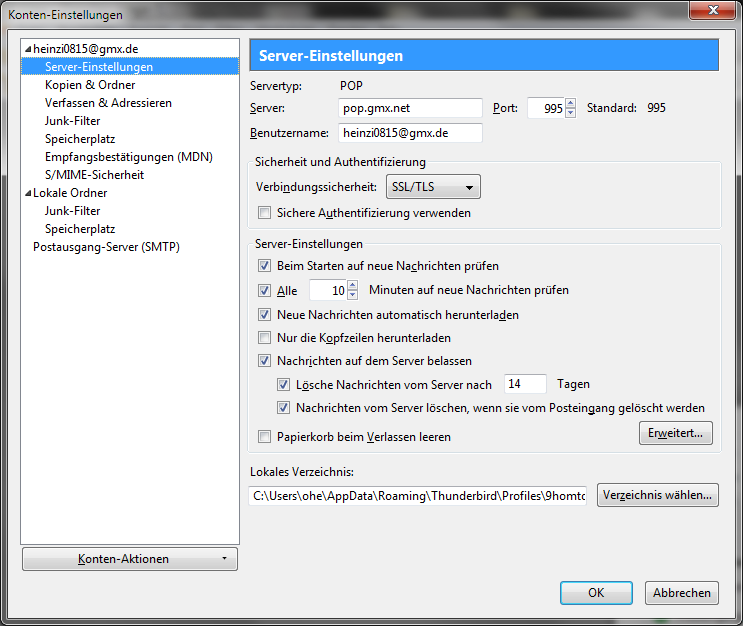Select the Lokale Ordner entry

(70, 193)
